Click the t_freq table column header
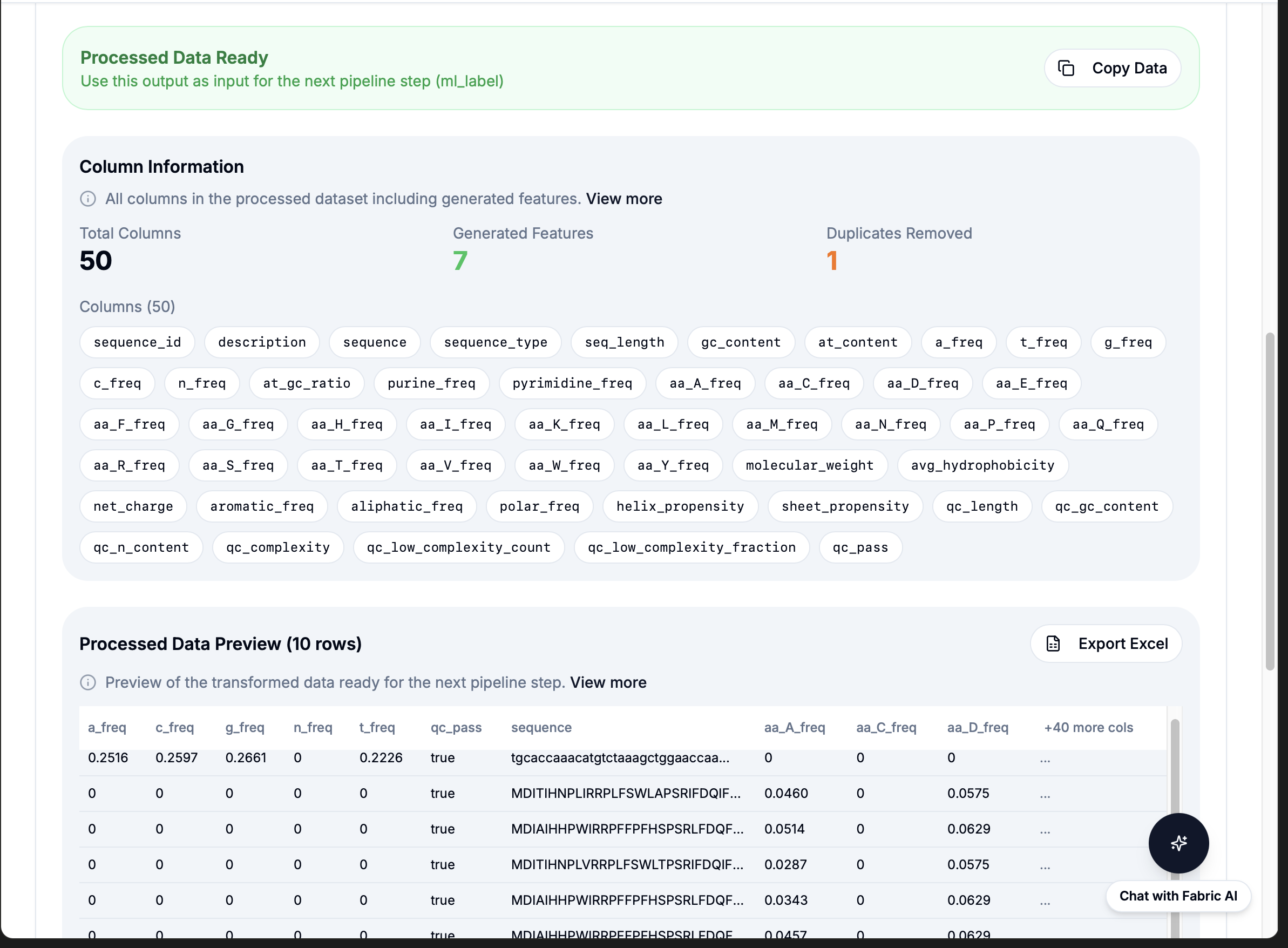1288x948 pixels. point(377,728)
